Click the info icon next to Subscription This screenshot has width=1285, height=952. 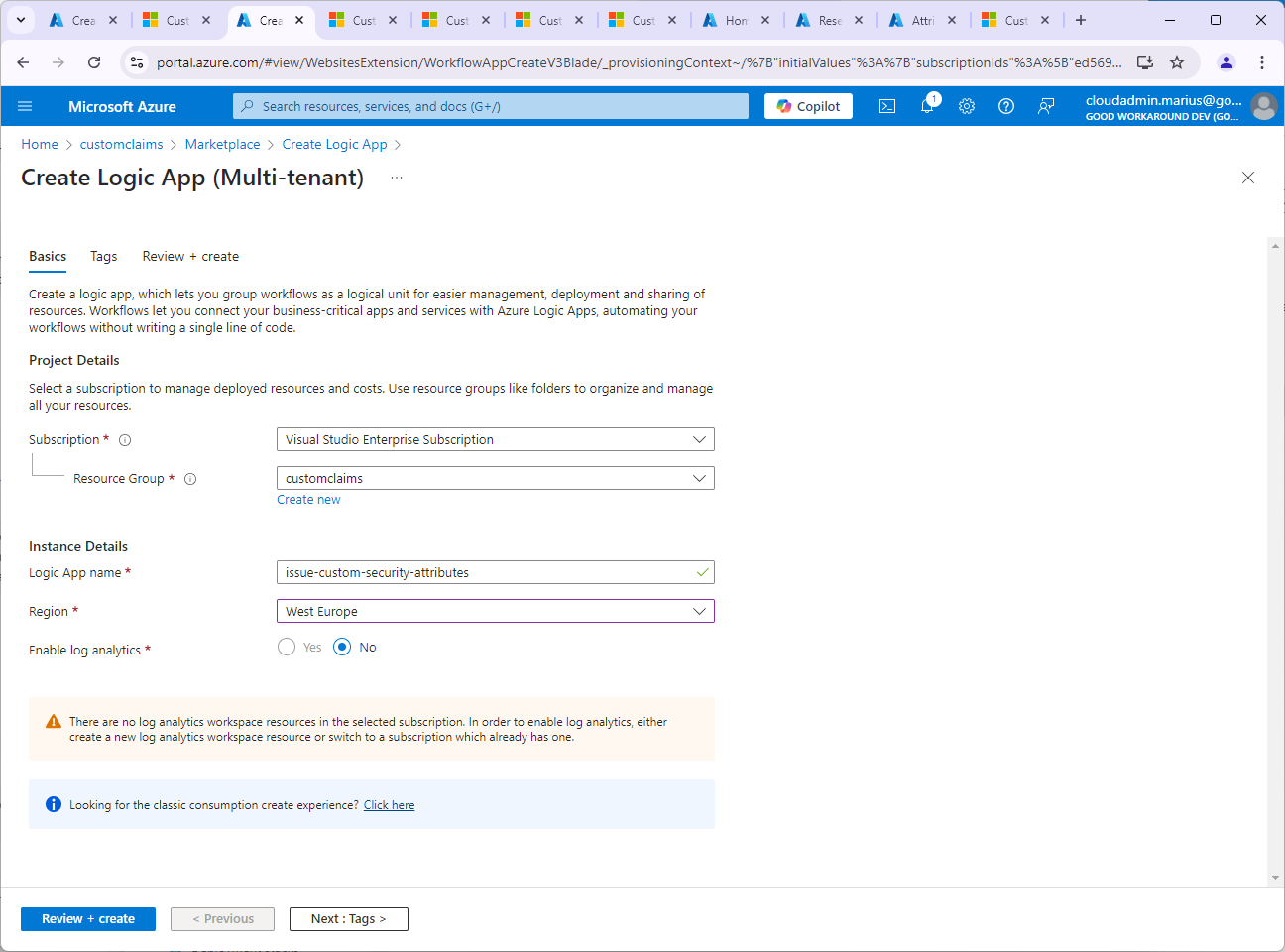pos(125,440)
